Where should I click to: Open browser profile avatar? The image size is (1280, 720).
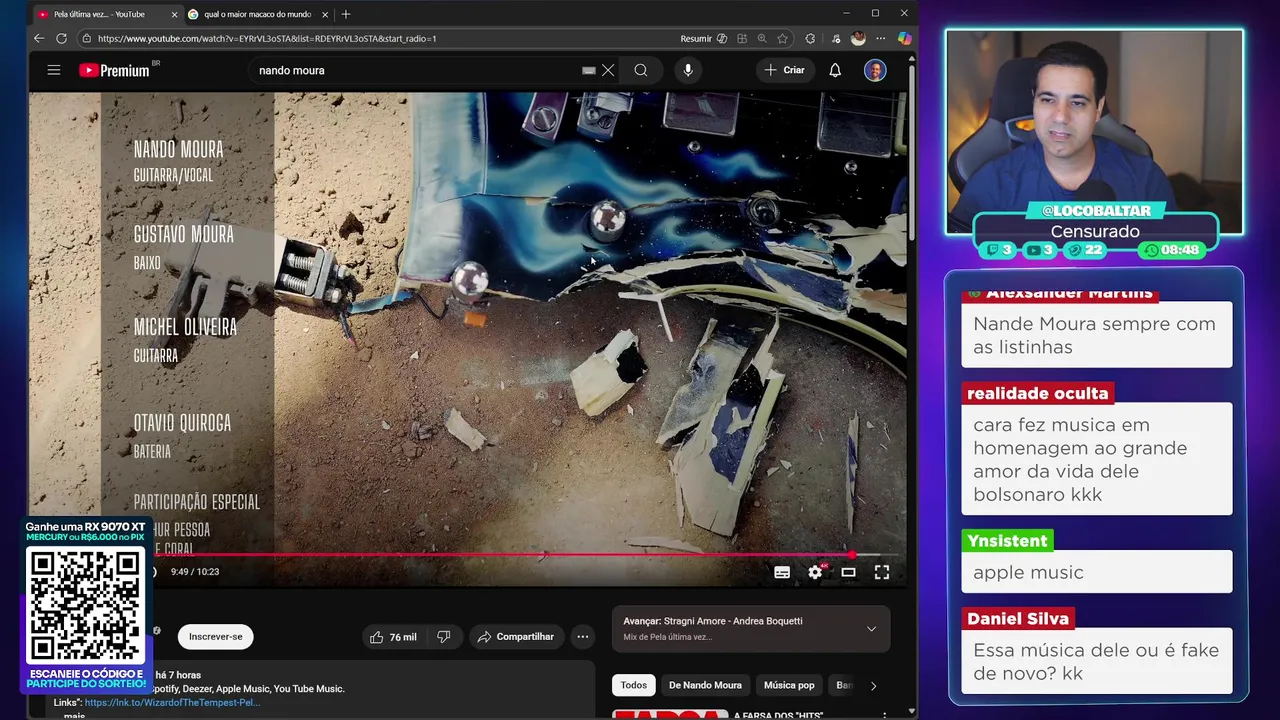(858, 38)
